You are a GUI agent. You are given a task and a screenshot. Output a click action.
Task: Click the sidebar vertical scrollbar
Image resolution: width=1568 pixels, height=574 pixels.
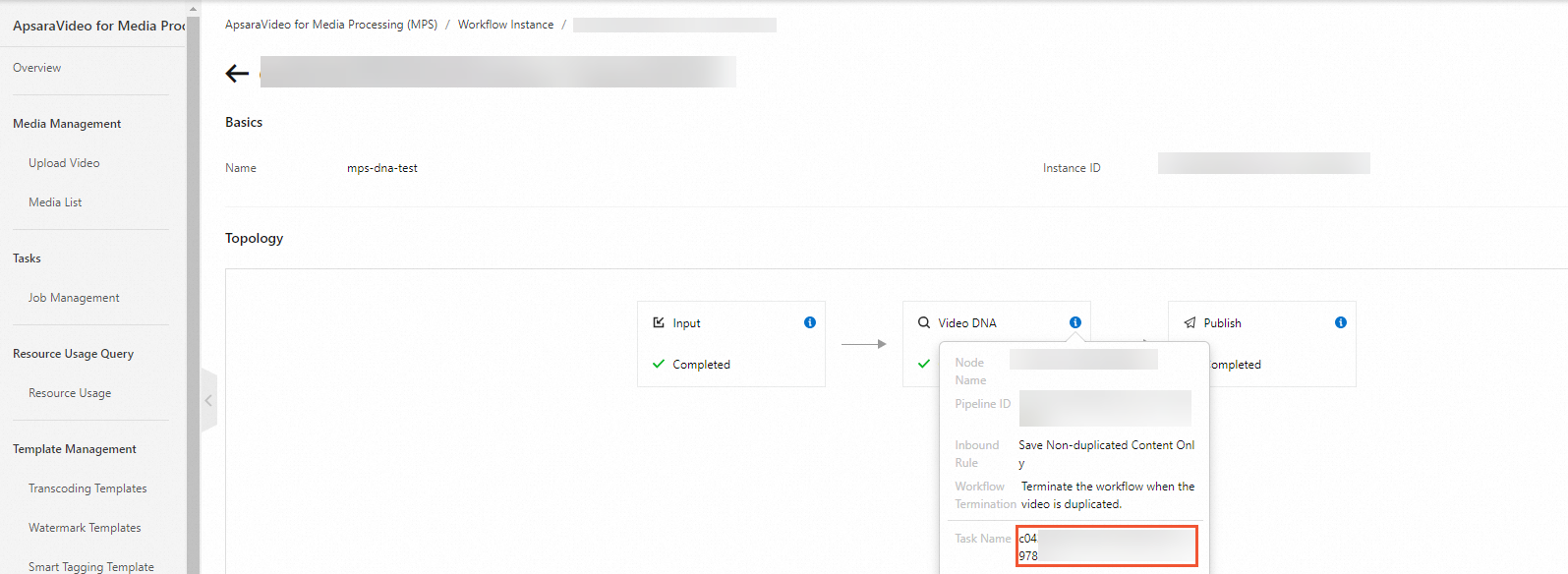[193, 295]
